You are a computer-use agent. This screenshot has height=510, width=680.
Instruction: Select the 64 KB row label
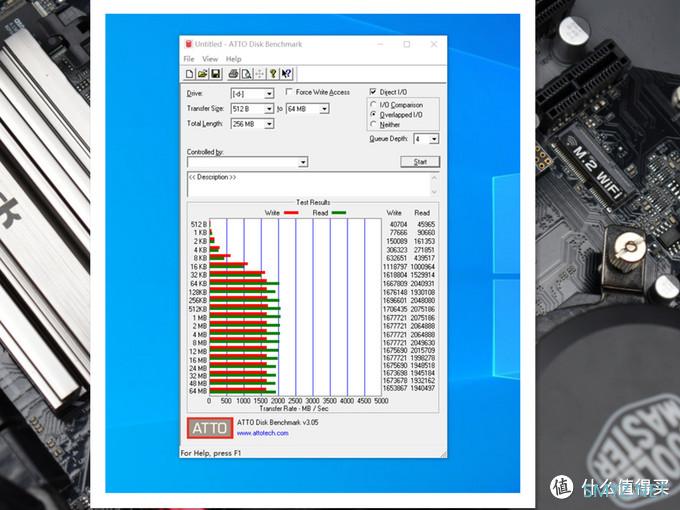point(199,284)
